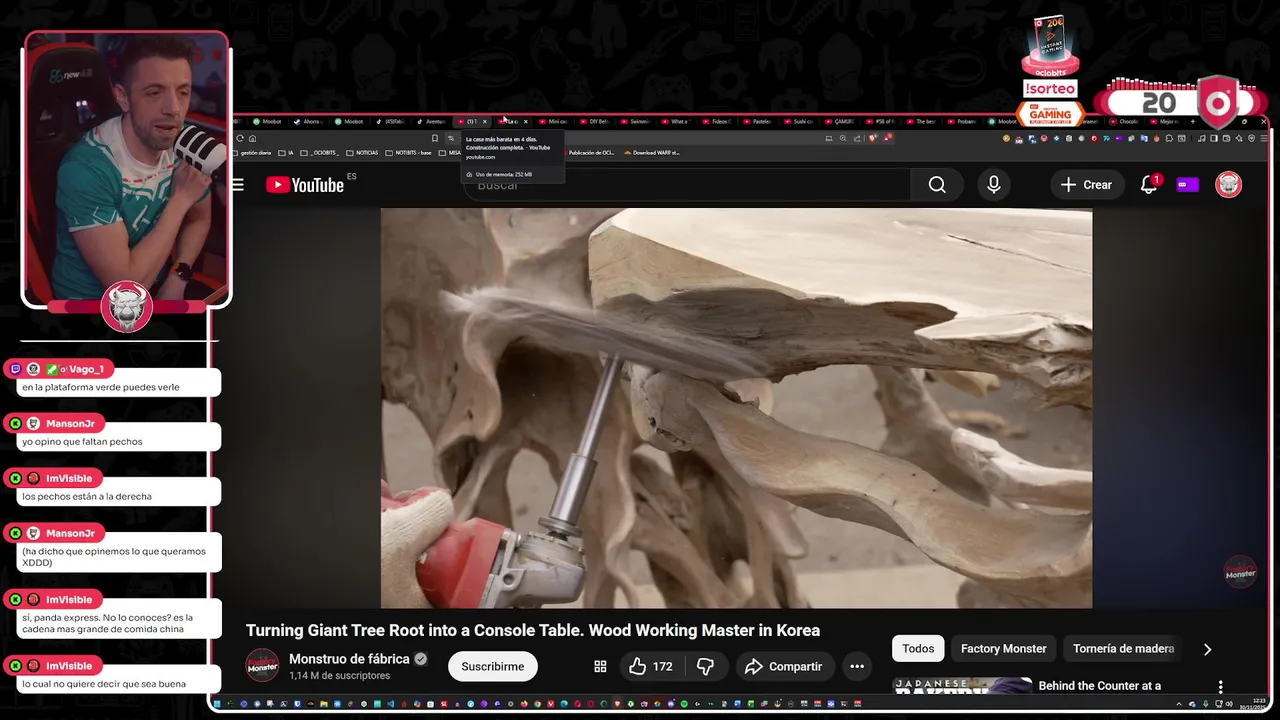
Task: Dislike the video with the thumbs-down
Action: point(705,666)
